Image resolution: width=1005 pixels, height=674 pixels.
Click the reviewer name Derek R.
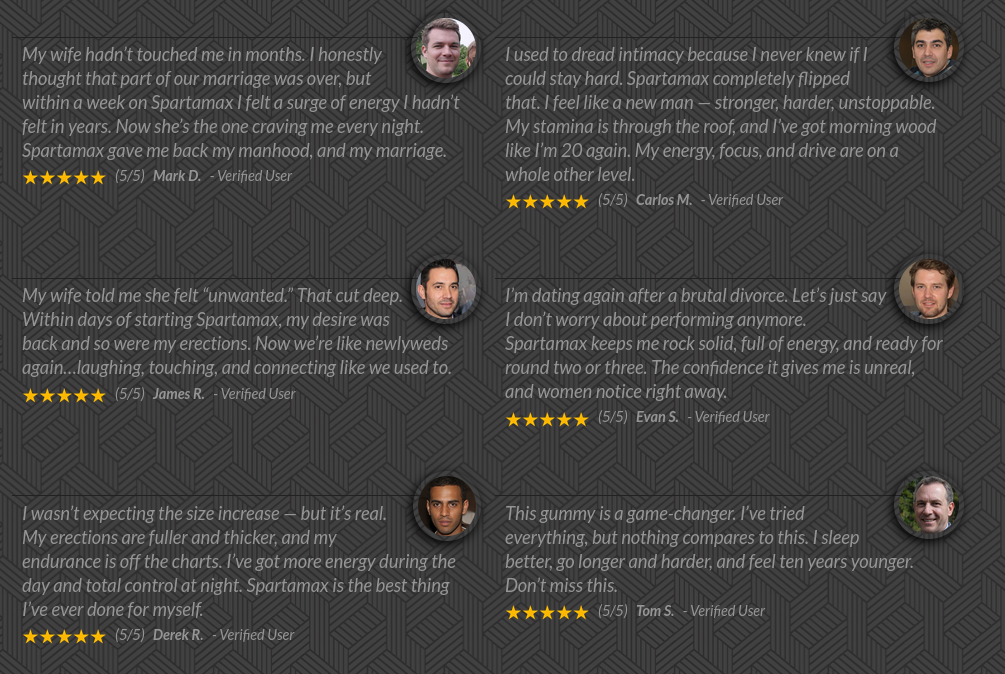pos(178,635)
